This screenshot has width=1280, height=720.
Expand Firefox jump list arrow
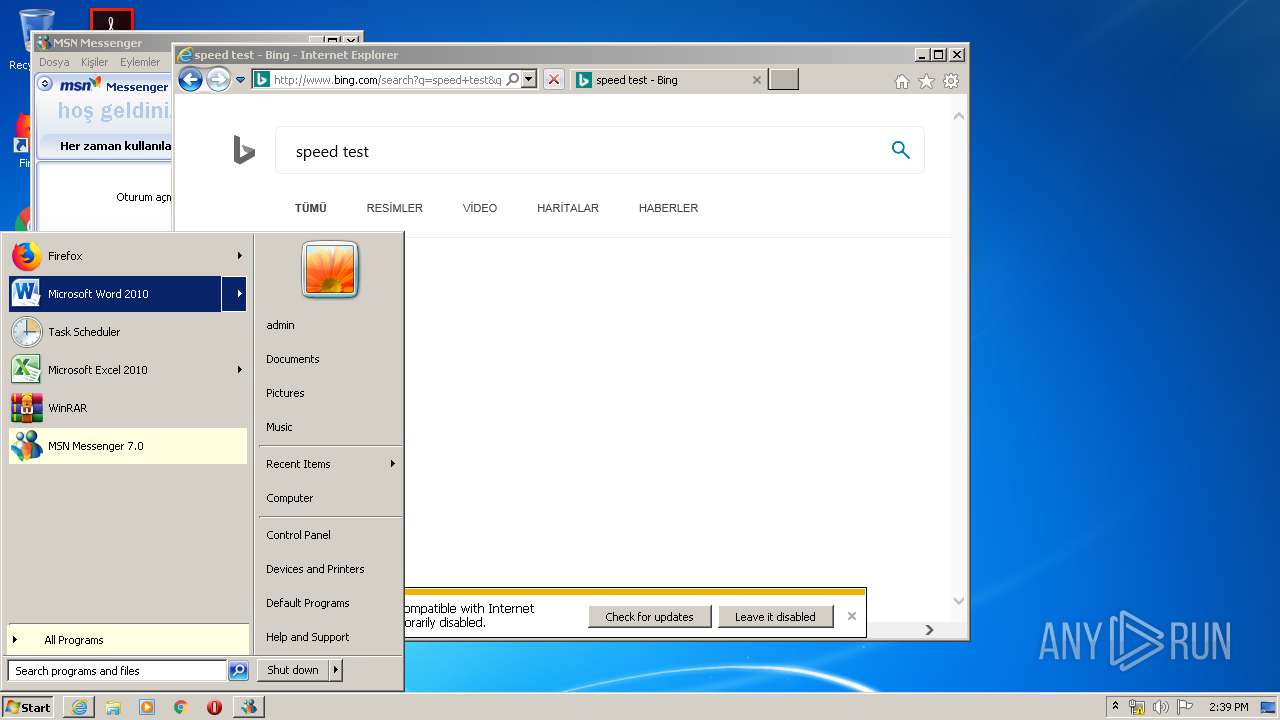(x=239, y=256)
